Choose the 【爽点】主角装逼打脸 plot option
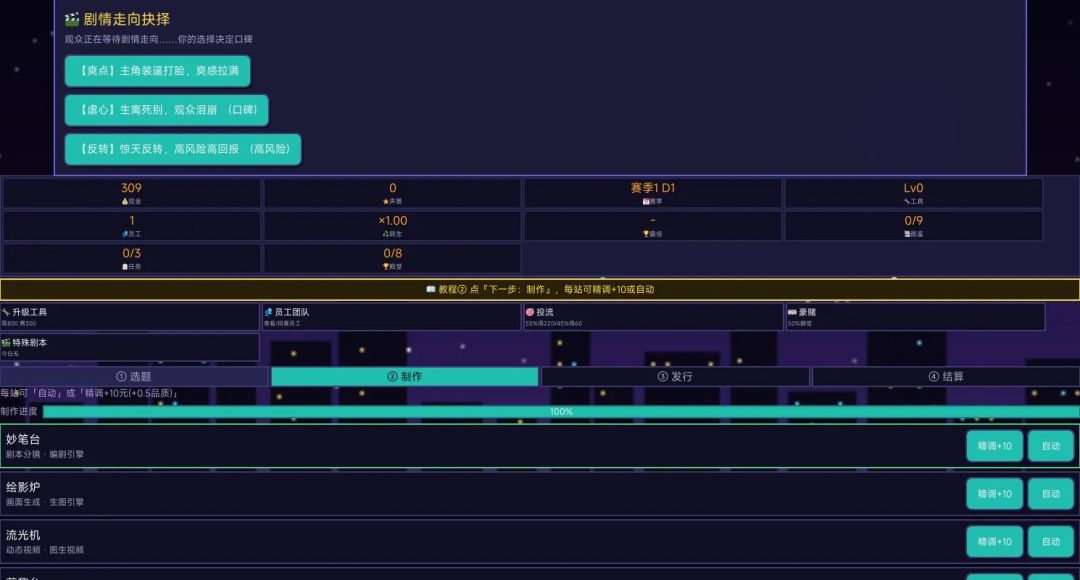This screenshot has height=580, width=1080. coord(158,71)
